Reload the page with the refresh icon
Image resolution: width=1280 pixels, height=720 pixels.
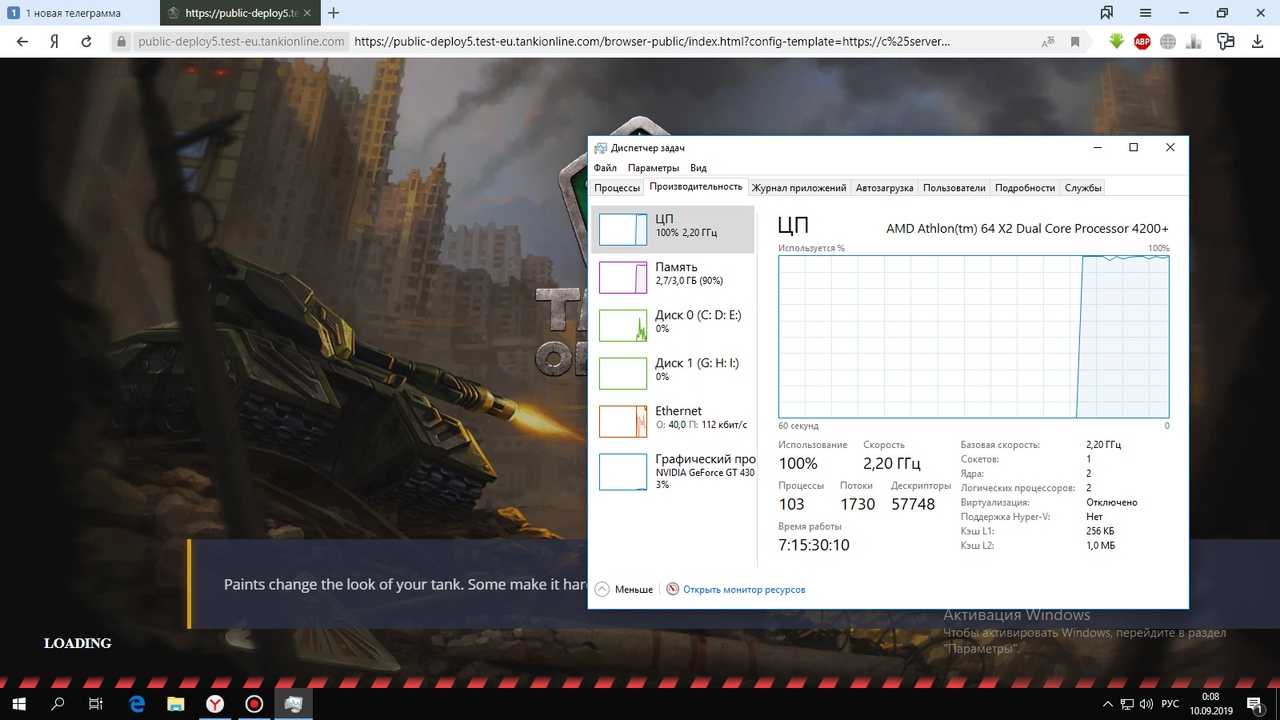pyautogui.click(x=86, y=42)
